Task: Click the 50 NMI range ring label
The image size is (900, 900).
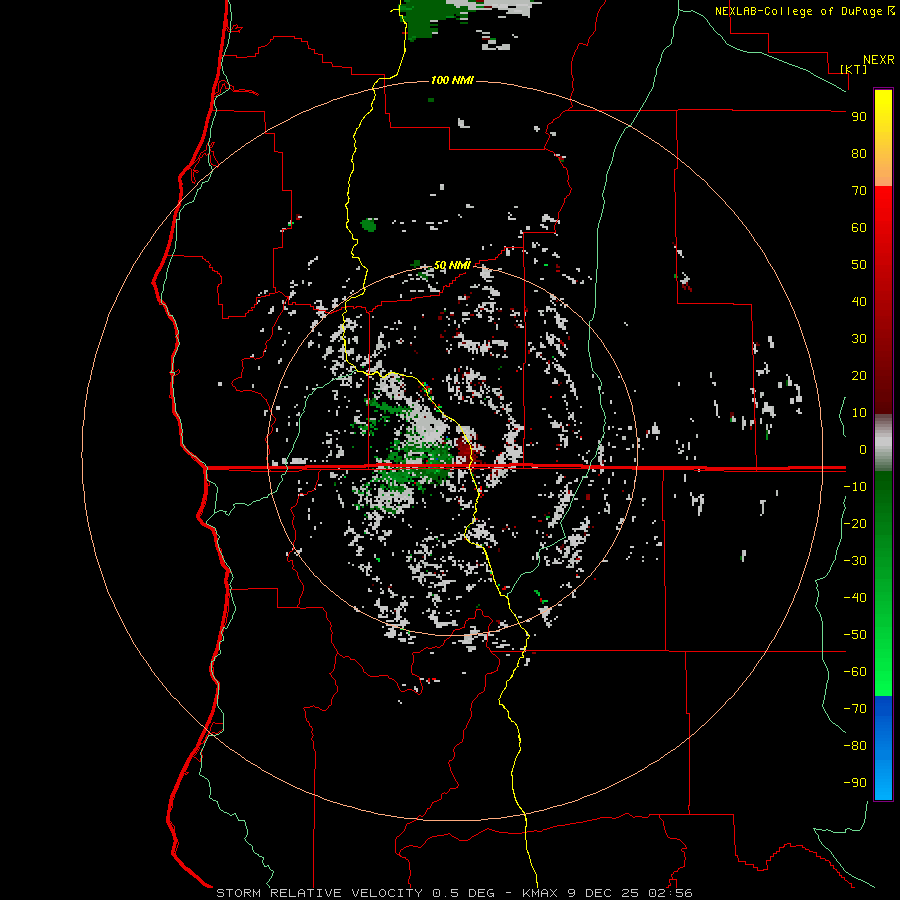Action: (452, 265)
